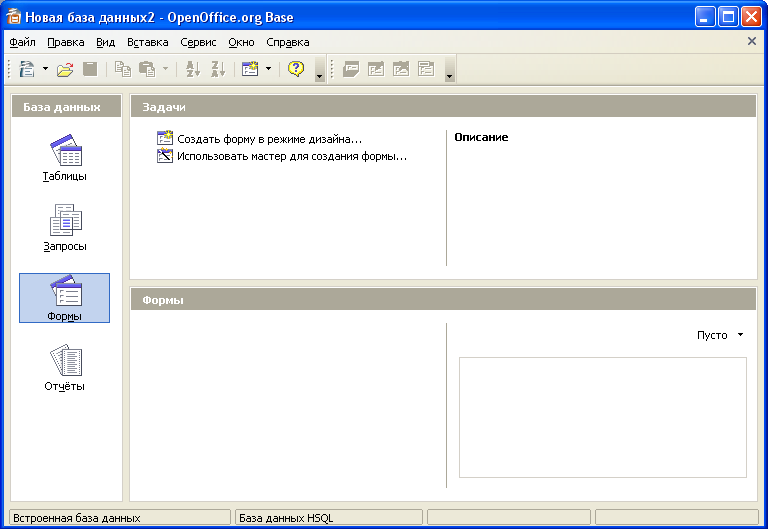
Task: Select Отчёты in the database pane
Action: (x=65, y=368)
